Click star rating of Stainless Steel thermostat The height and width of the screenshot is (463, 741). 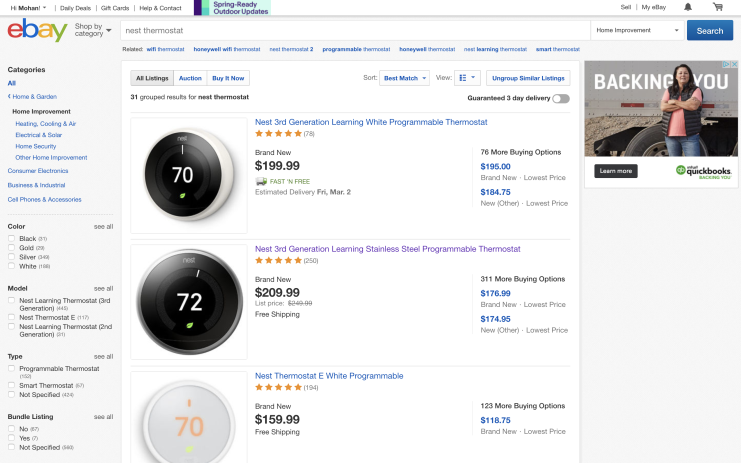pyautogui.click(x=278, y=261)
